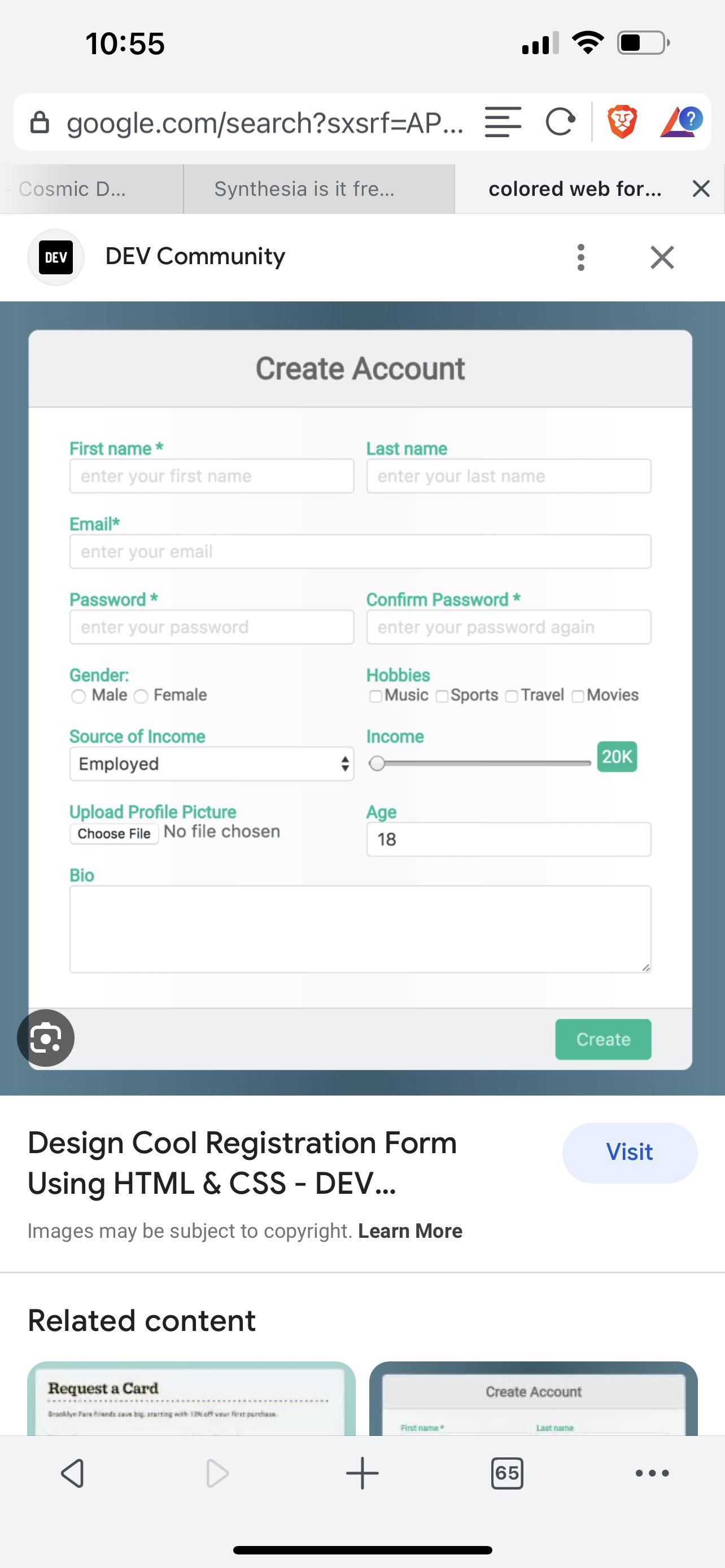
Task: Tap the Request a Card related thumbnail
Action: pos(191,1399)
